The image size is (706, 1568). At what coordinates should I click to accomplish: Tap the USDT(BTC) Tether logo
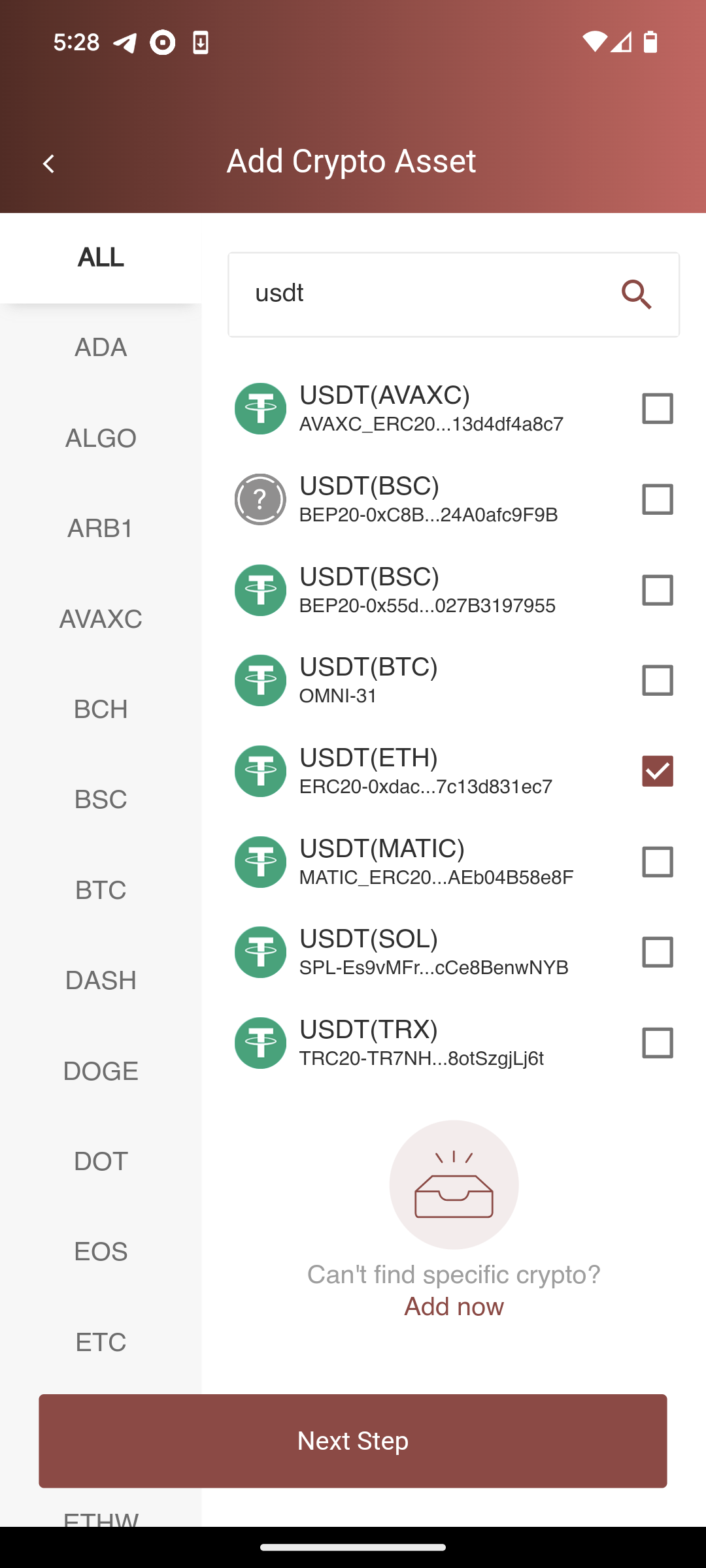260,681
